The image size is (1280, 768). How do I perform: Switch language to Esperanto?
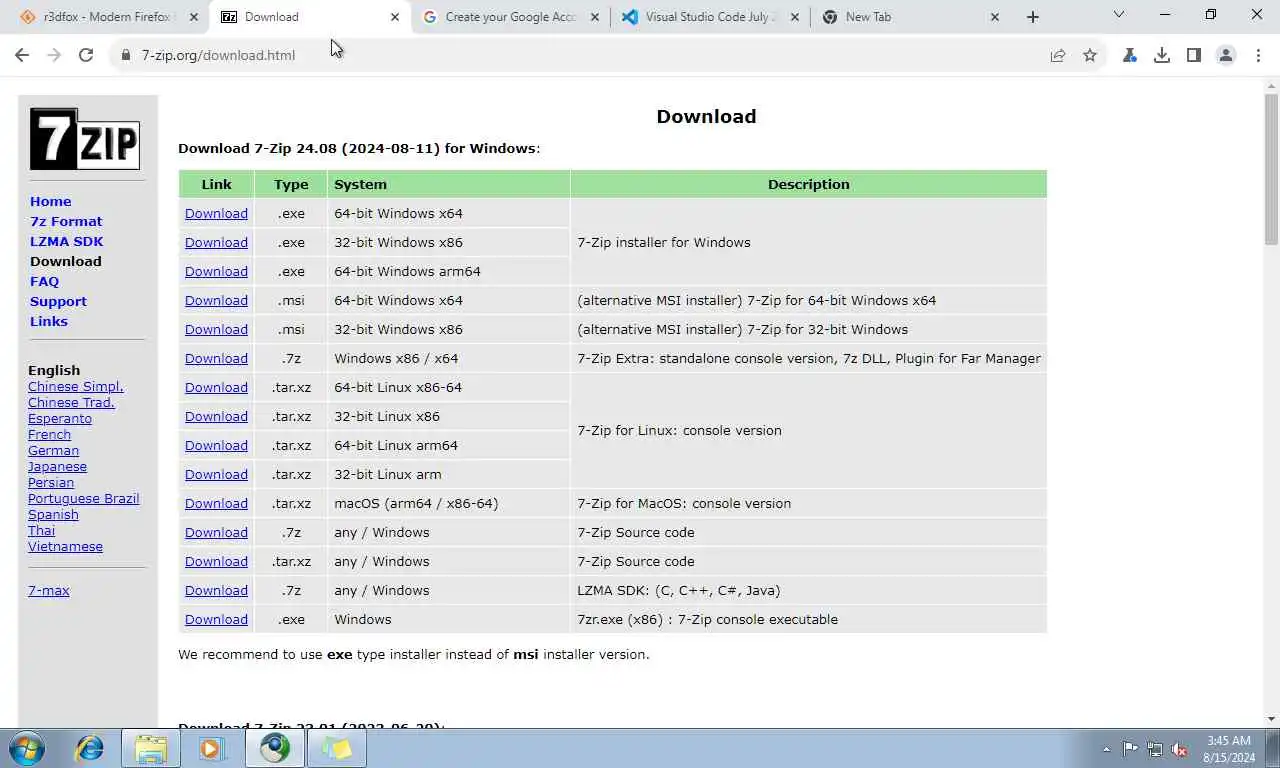click(x=60, y=418)
